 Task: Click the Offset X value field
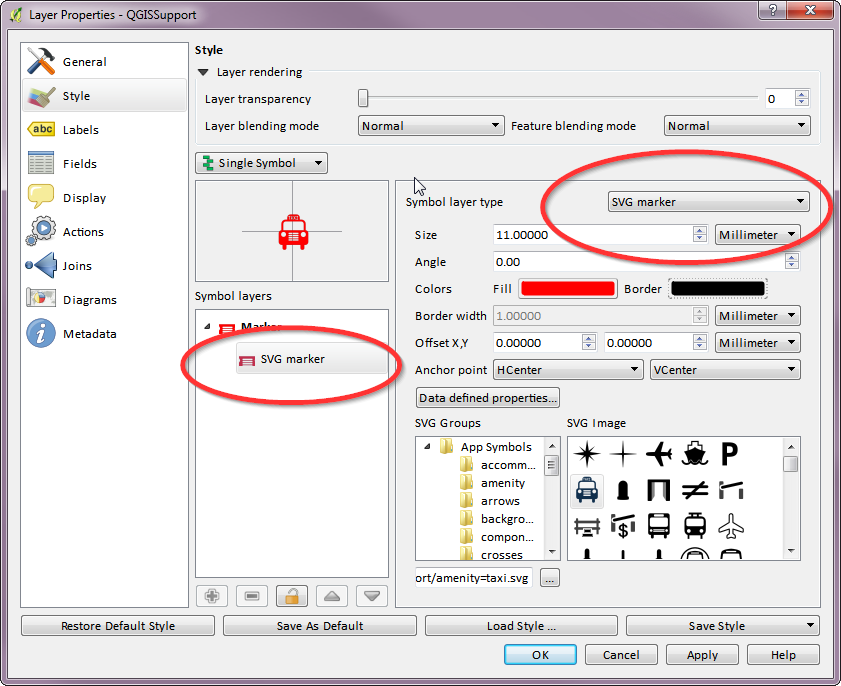pos(538,343)
